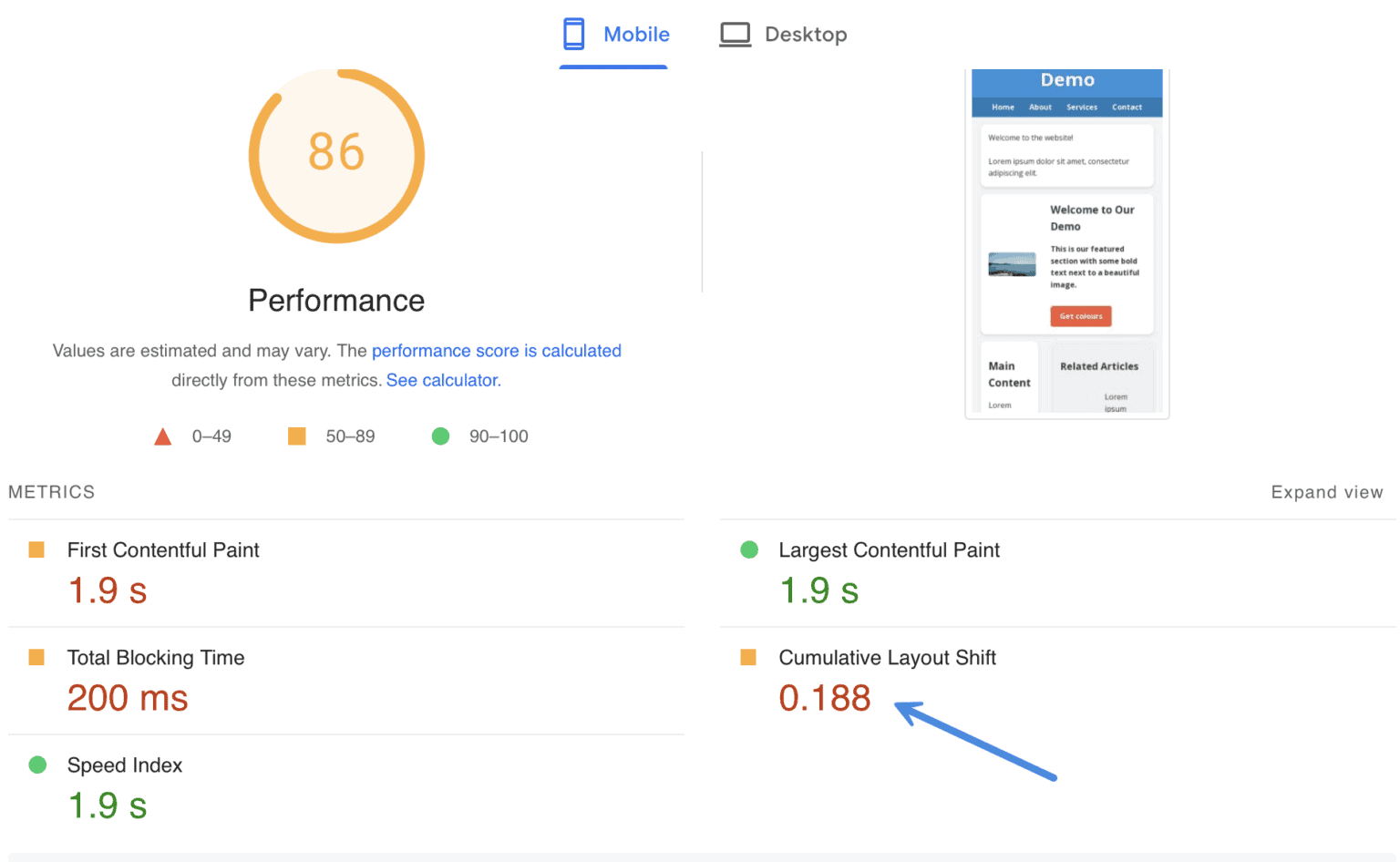Click the Demo page preview thumbnail
This screenshot has width=1400, height=862.
point(1066,241)
